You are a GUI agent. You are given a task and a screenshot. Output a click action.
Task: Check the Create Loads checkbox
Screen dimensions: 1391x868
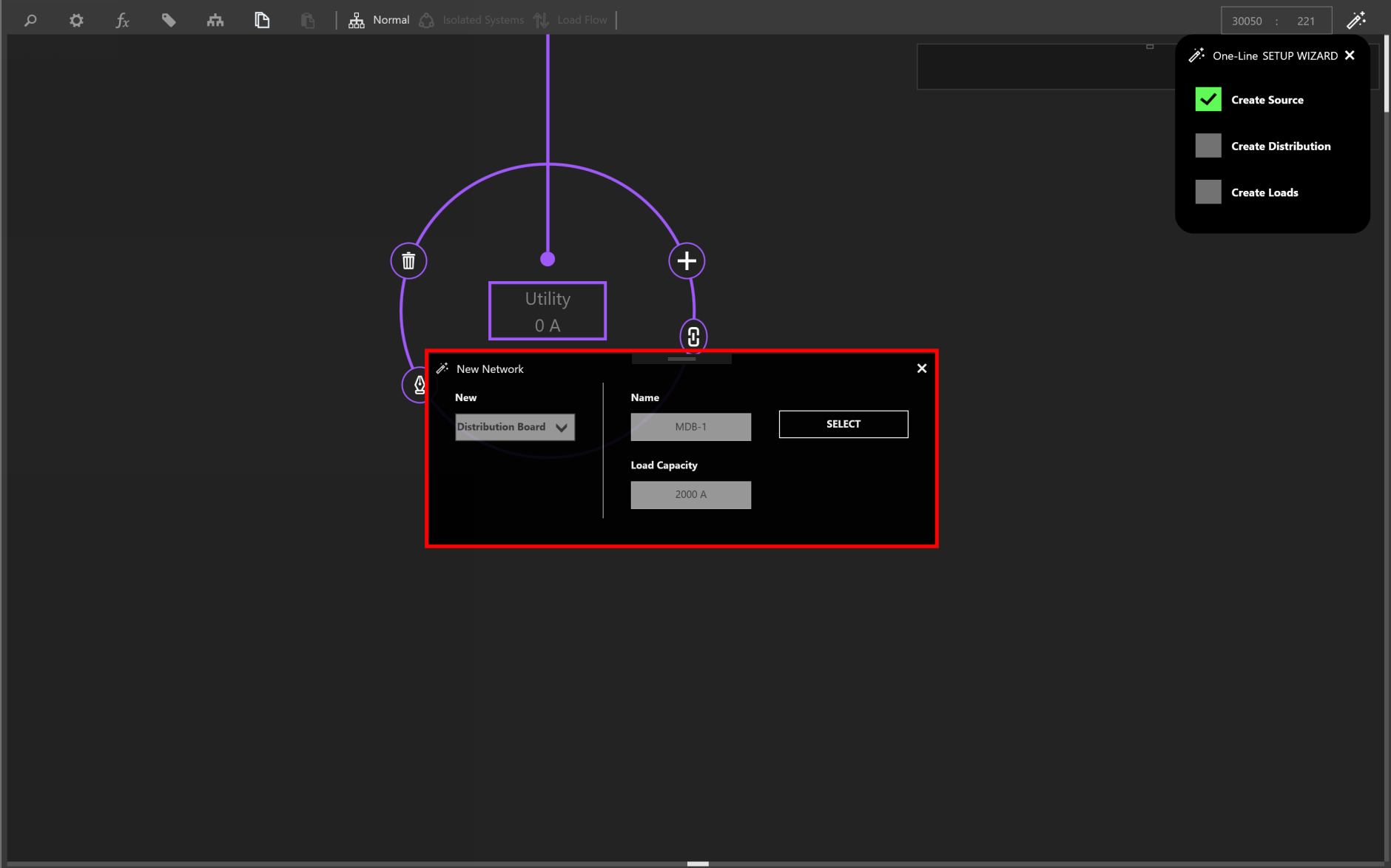1208,192
